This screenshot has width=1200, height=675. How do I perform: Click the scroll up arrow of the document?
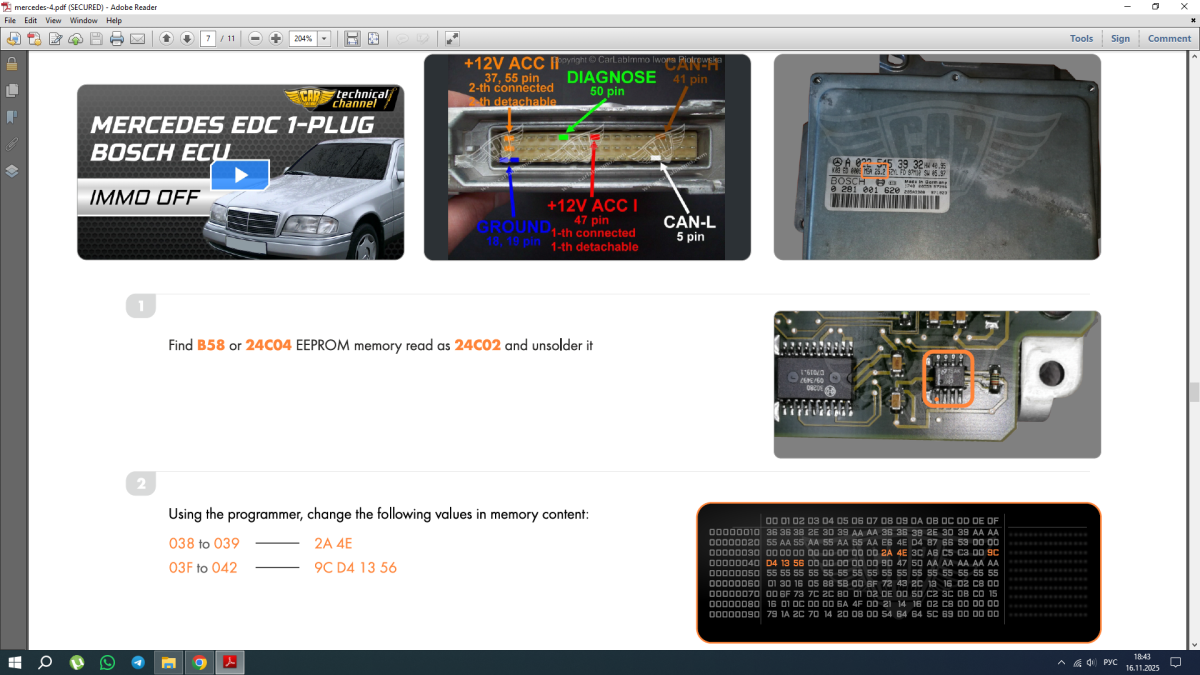1193,57
